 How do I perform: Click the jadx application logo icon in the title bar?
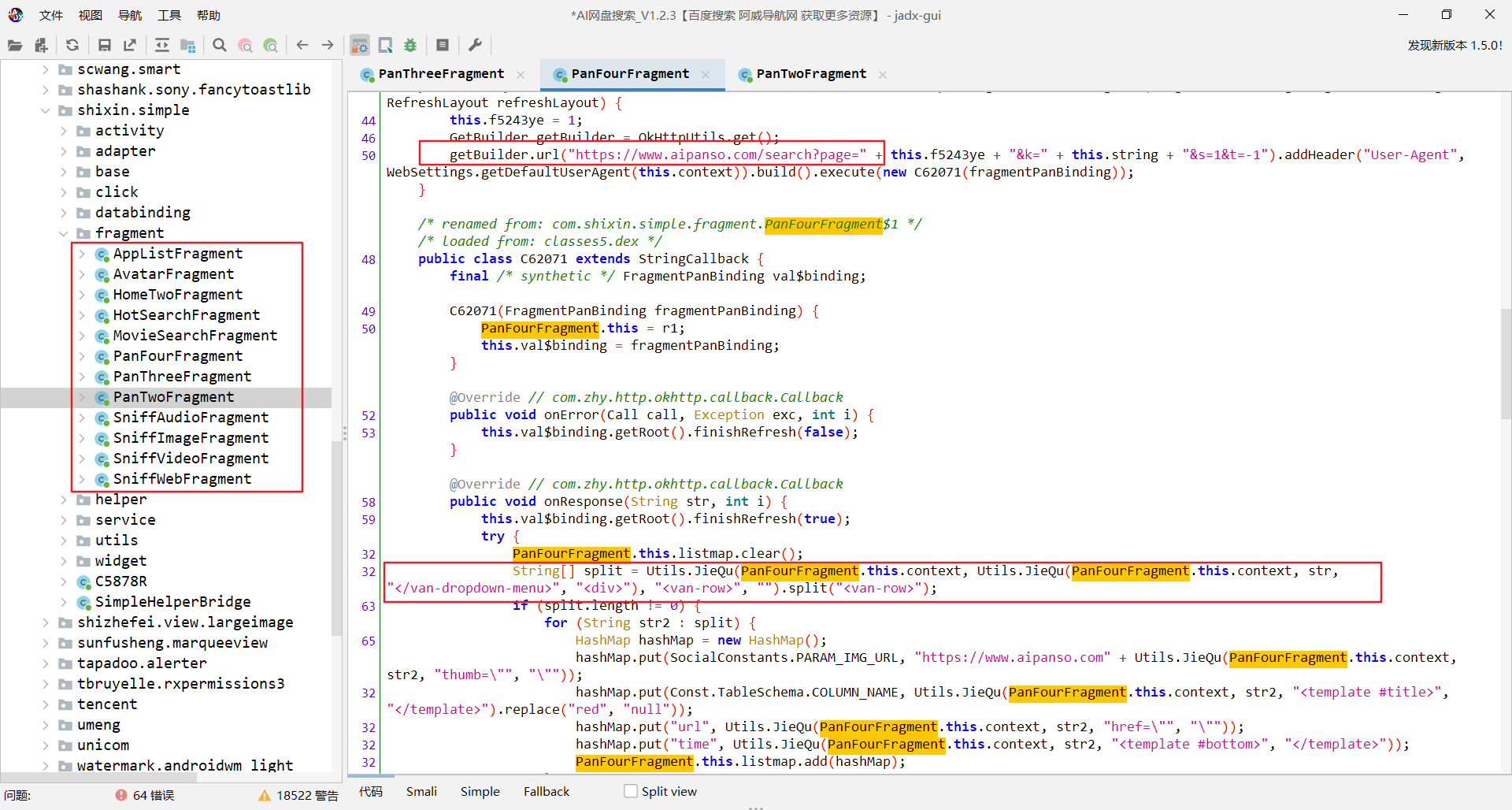click(x=16, y=15)
